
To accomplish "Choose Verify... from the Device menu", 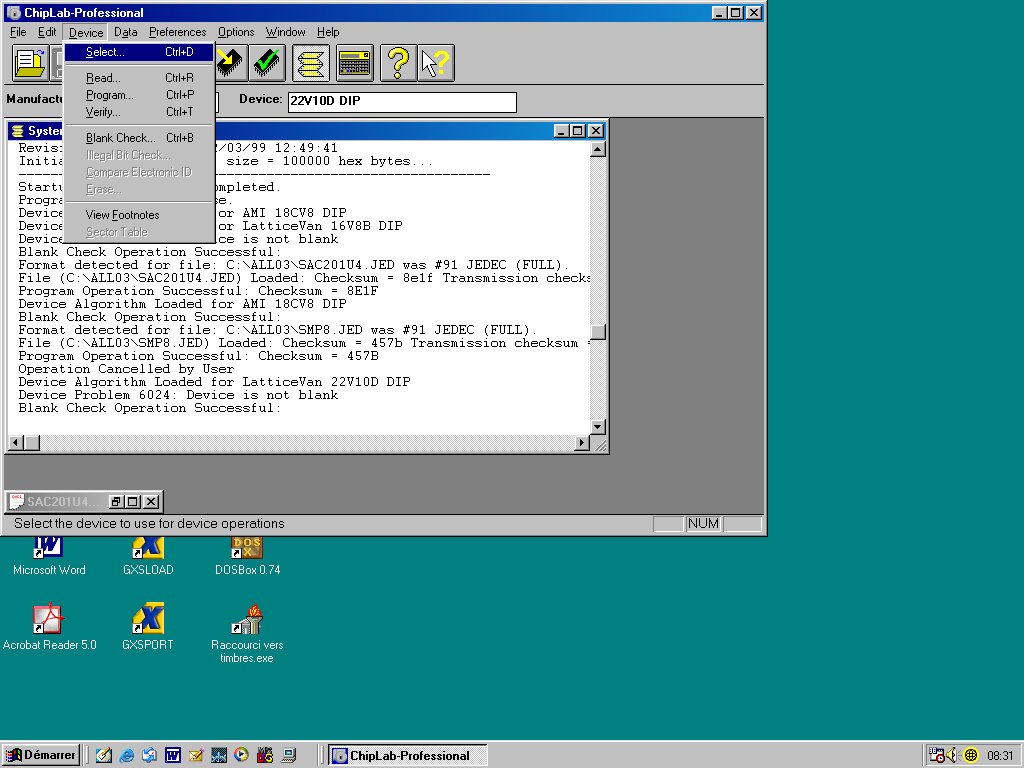I will tap(139, 112).
